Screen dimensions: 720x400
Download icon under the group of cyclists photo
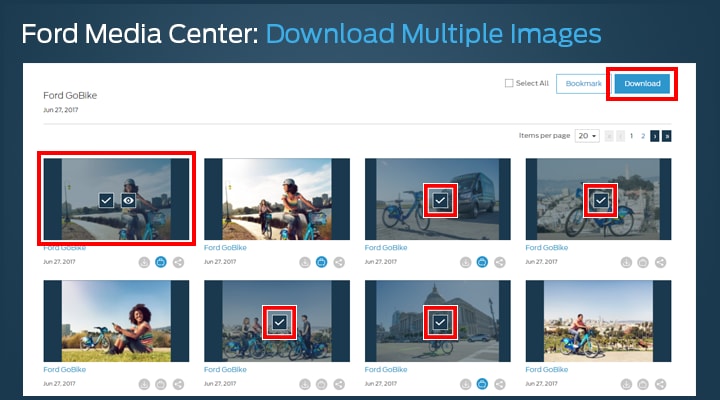coord(305,384)
